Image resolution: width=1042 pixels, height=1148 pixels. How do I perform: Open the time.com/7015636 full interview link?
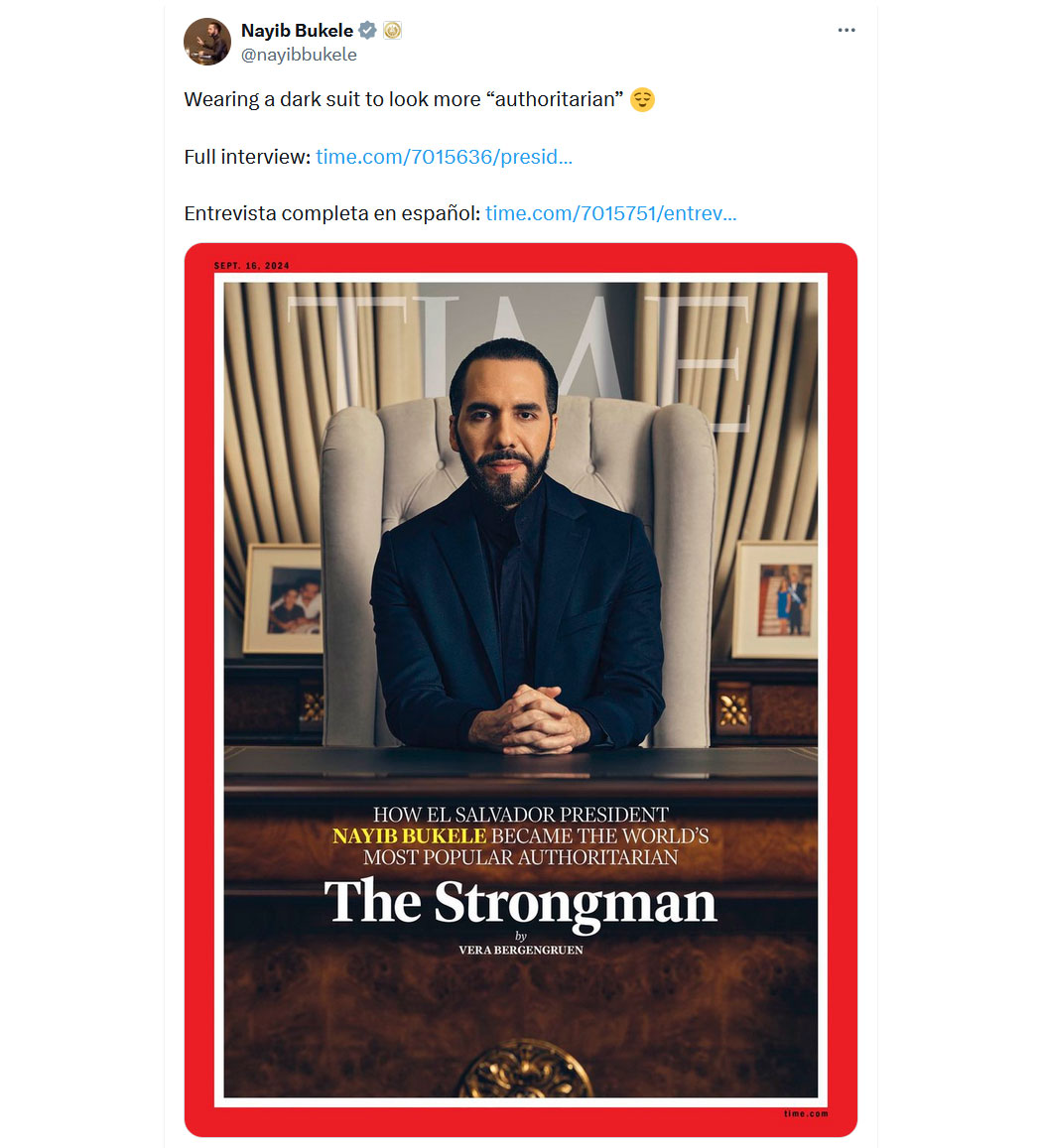[444, 157]
